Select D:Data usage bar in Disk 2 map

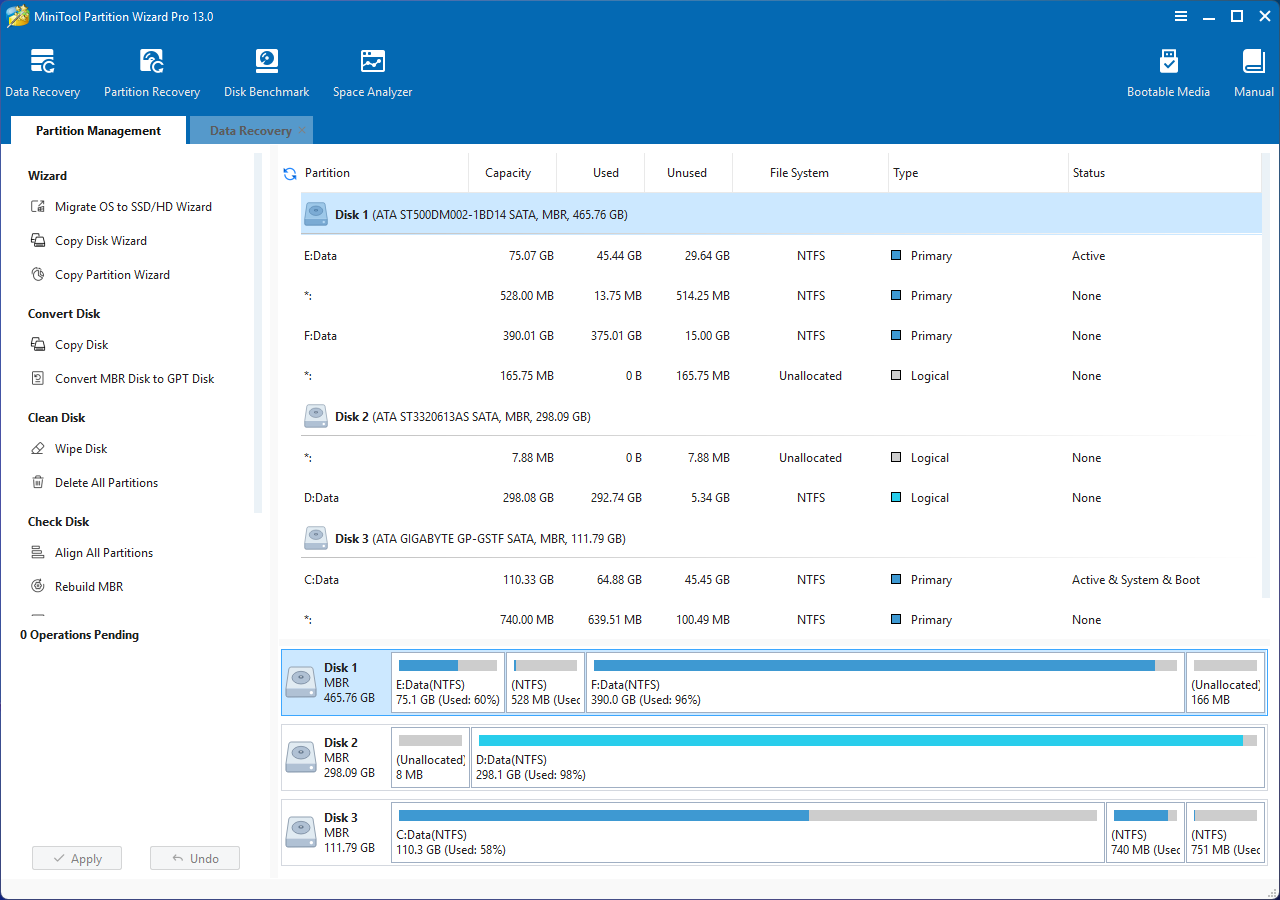click(x=868, y=740)
